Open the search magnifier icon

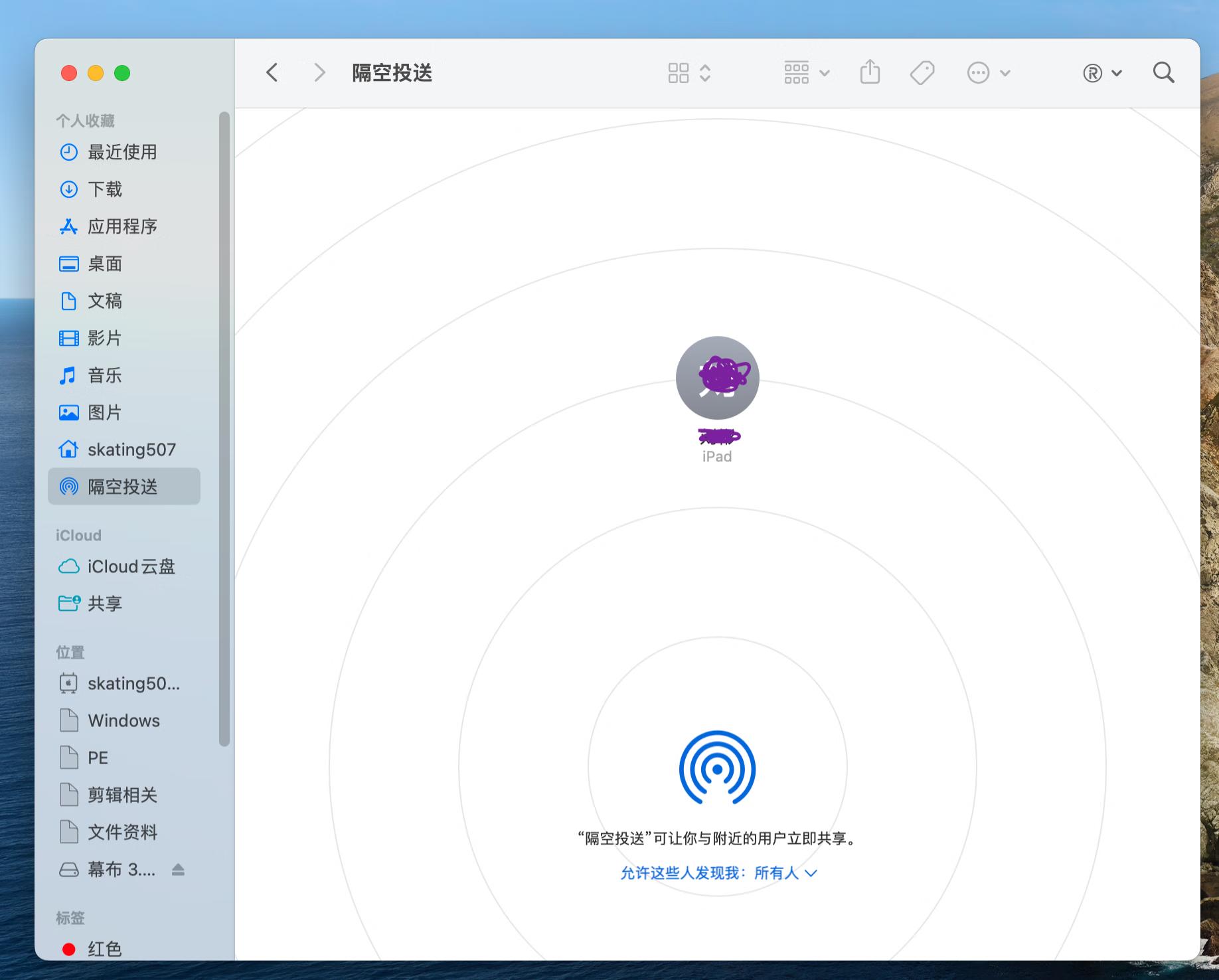coord(1163,72)
